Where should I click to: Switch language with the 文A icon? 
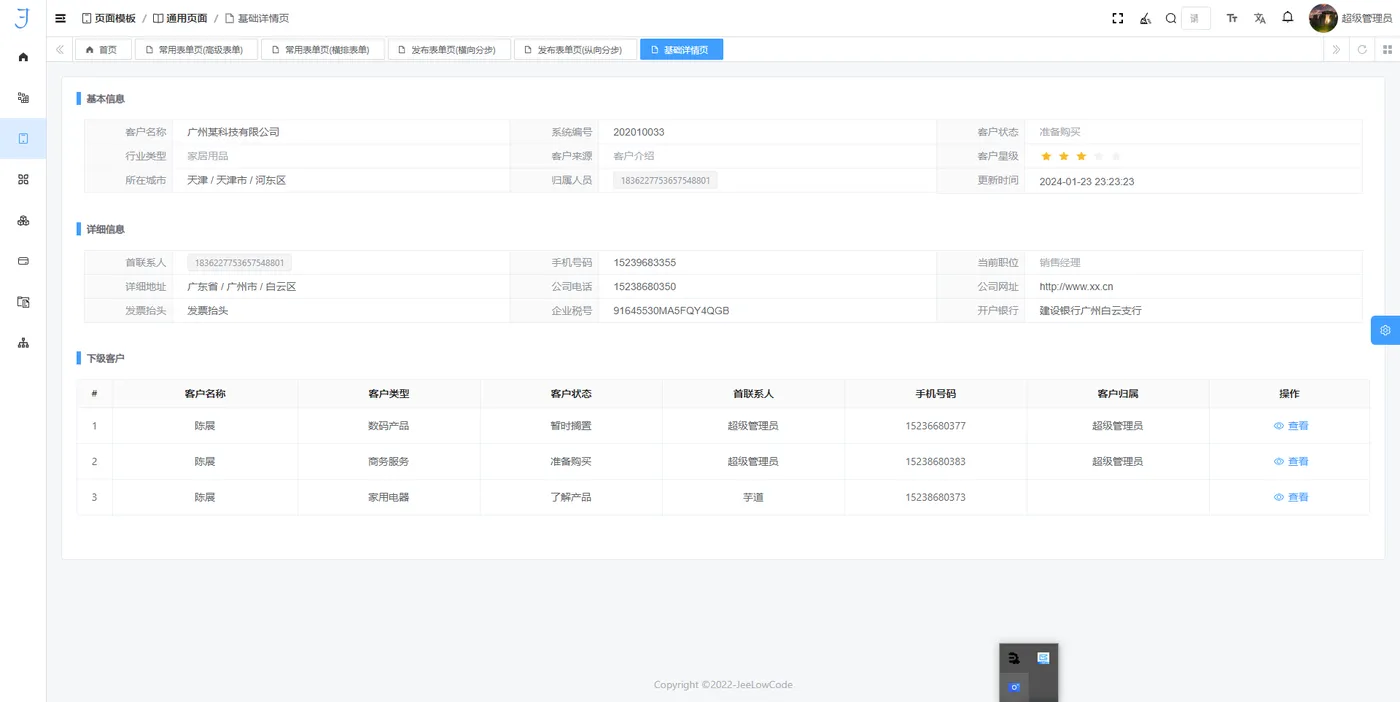(x=1260, y=17)
